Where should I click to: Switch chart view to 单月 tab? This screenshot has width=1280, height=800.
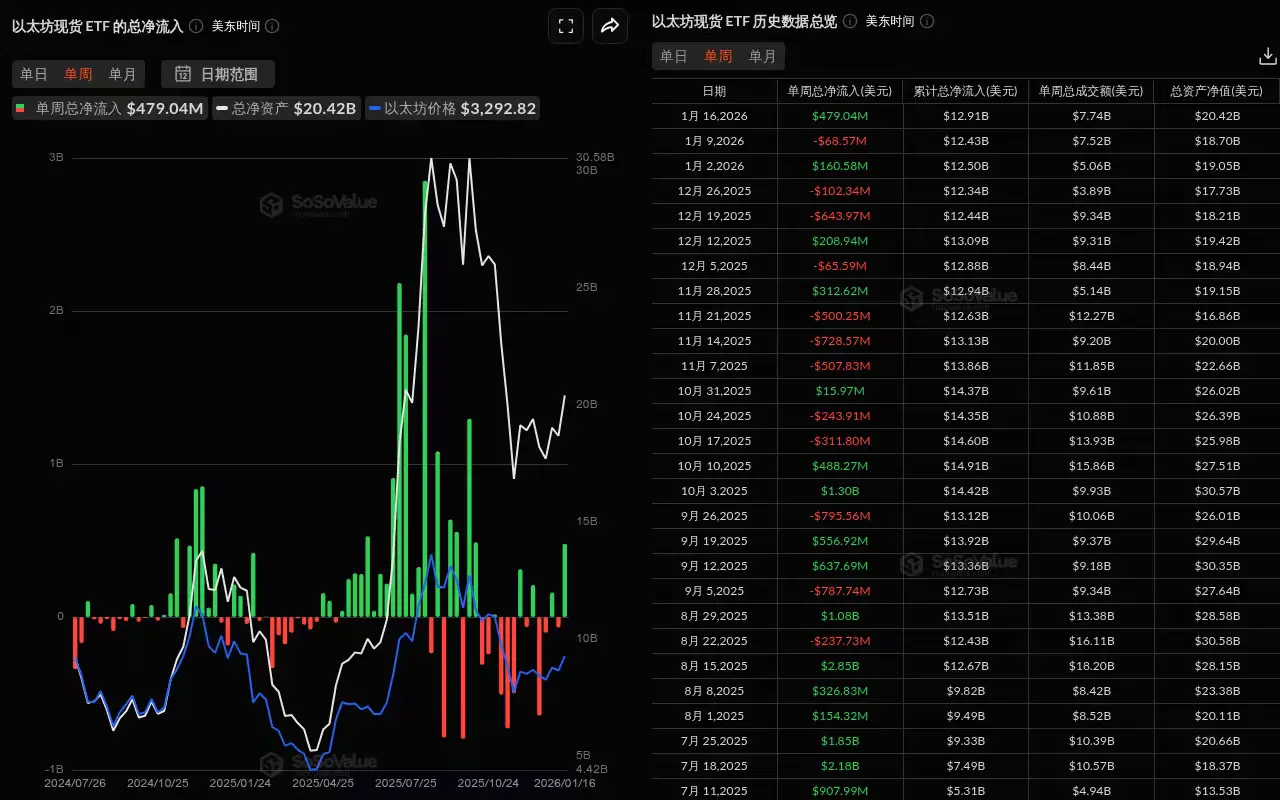click(x=122, y=74)
